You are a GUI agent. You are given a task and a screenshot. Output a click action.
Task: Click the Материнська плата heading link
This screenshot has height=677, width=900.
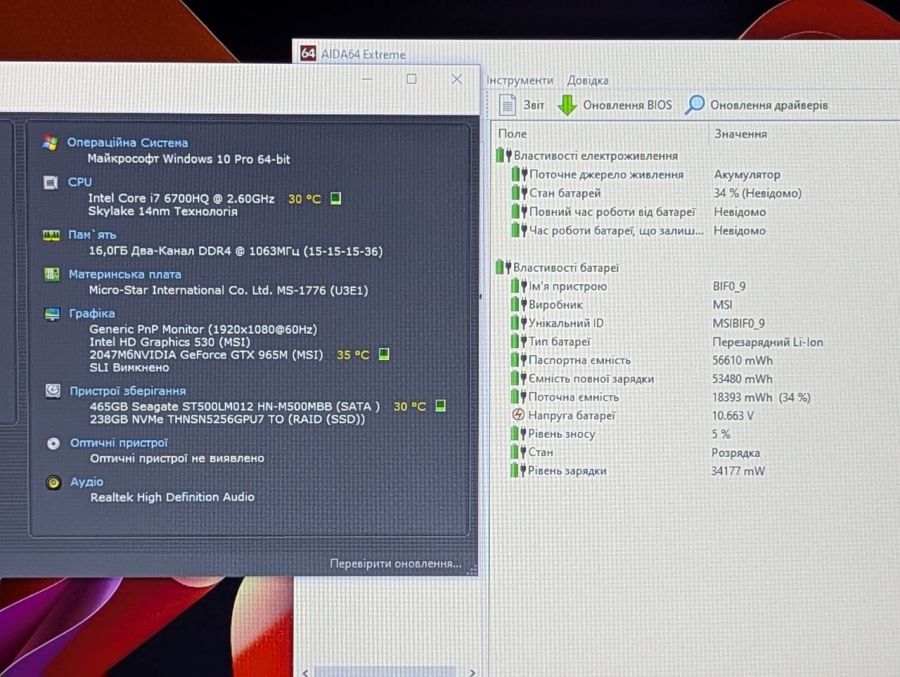click(x=125, y=274)
